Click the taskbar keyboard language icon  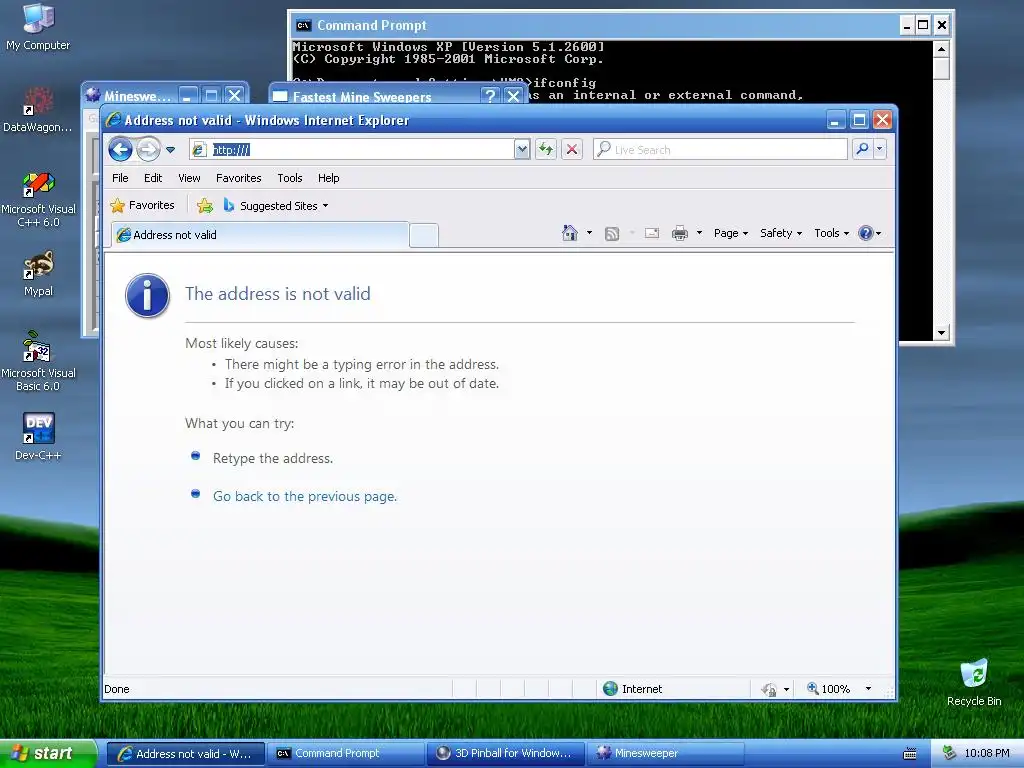click(910, 754)
